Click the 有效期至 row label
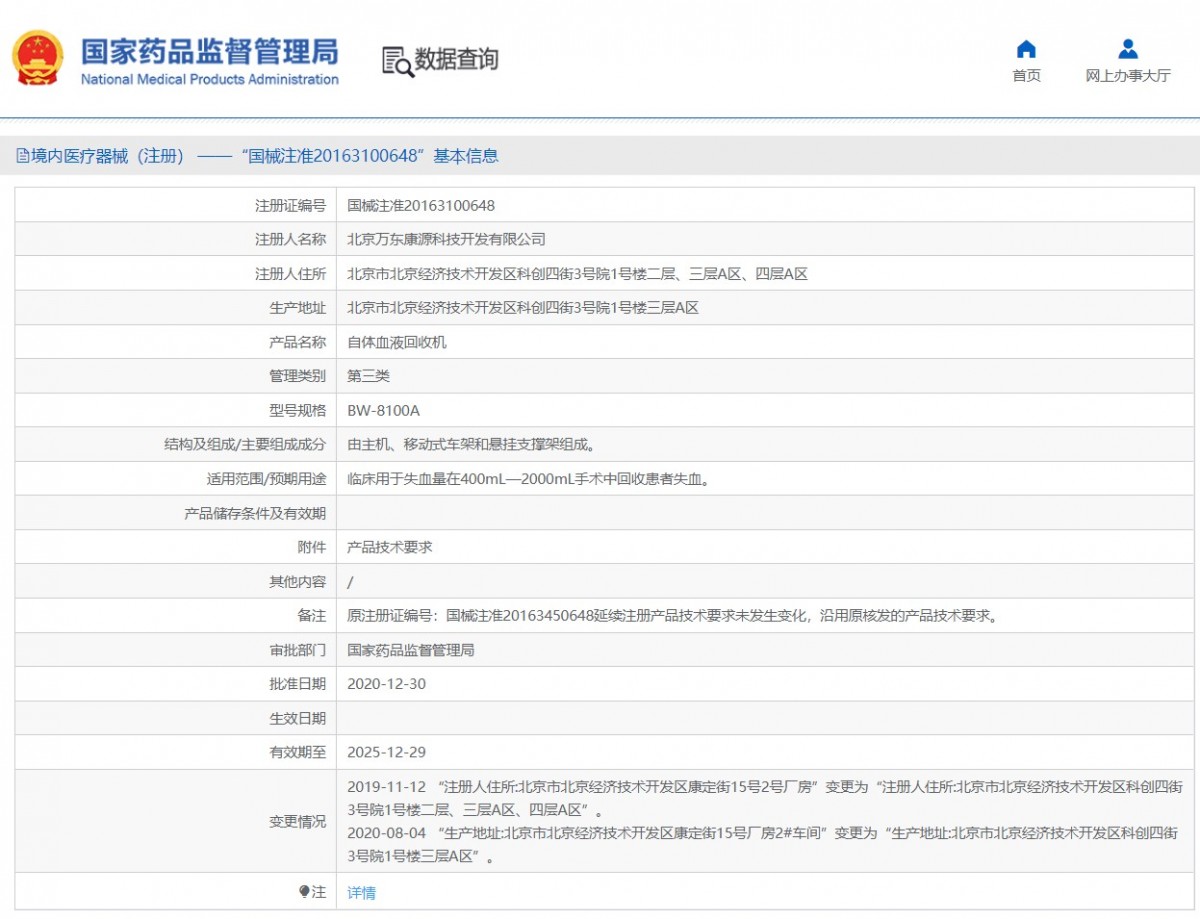Viewport: 1200px width, 919px height. coord(297,752)
